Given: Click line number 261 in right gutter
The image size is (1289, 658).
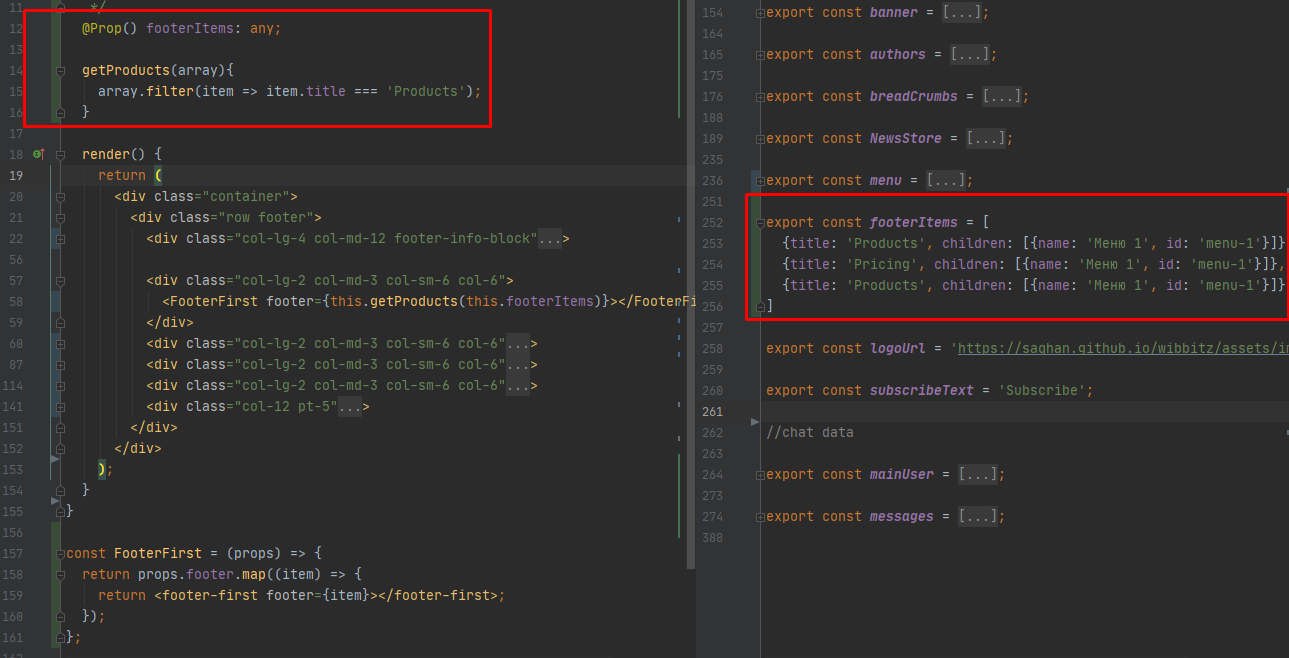Looking at the screenshot, I should point(712,412).
